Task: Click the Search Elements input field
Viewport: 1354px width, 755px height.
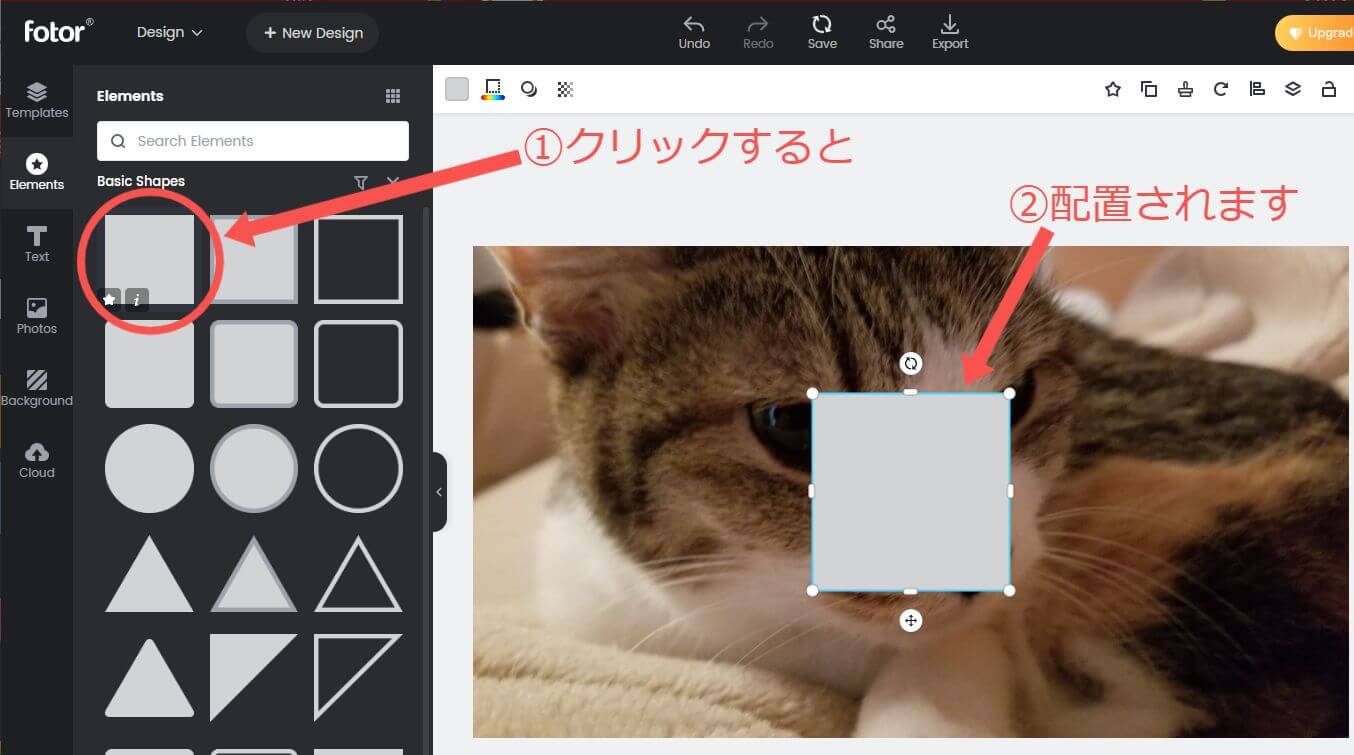Action: point(253,141)
